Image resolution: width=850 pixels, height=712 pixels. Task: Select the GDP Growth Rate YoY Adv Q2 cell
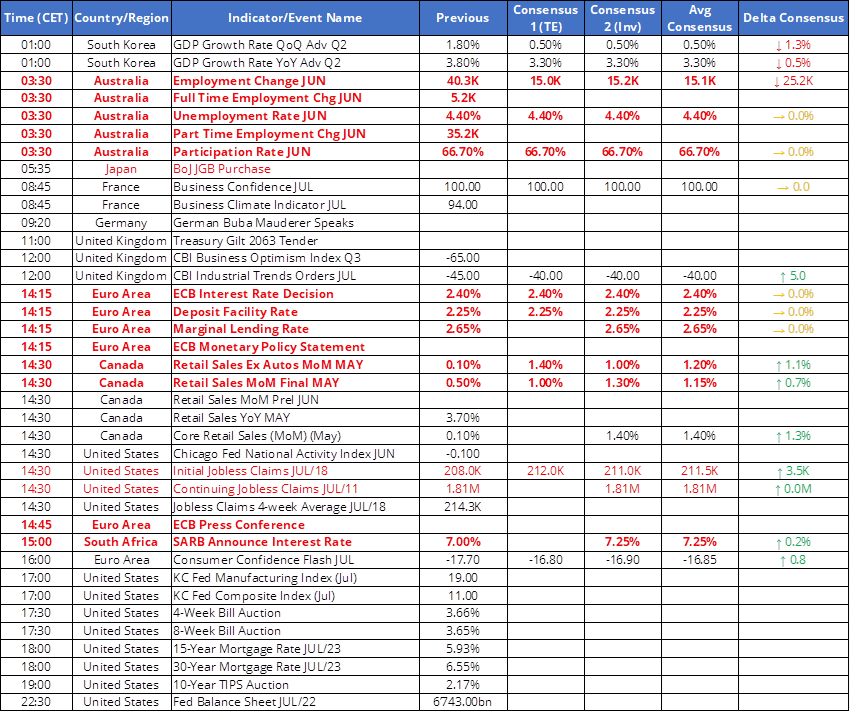[x=295, y=63]
